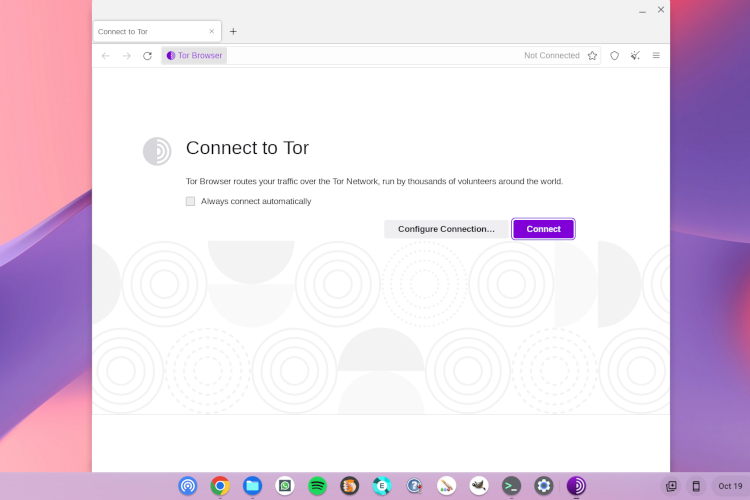Screen dimensions: 750x500
Task: Open the orange hand icon app in shelf
Action: pos(350,486)
